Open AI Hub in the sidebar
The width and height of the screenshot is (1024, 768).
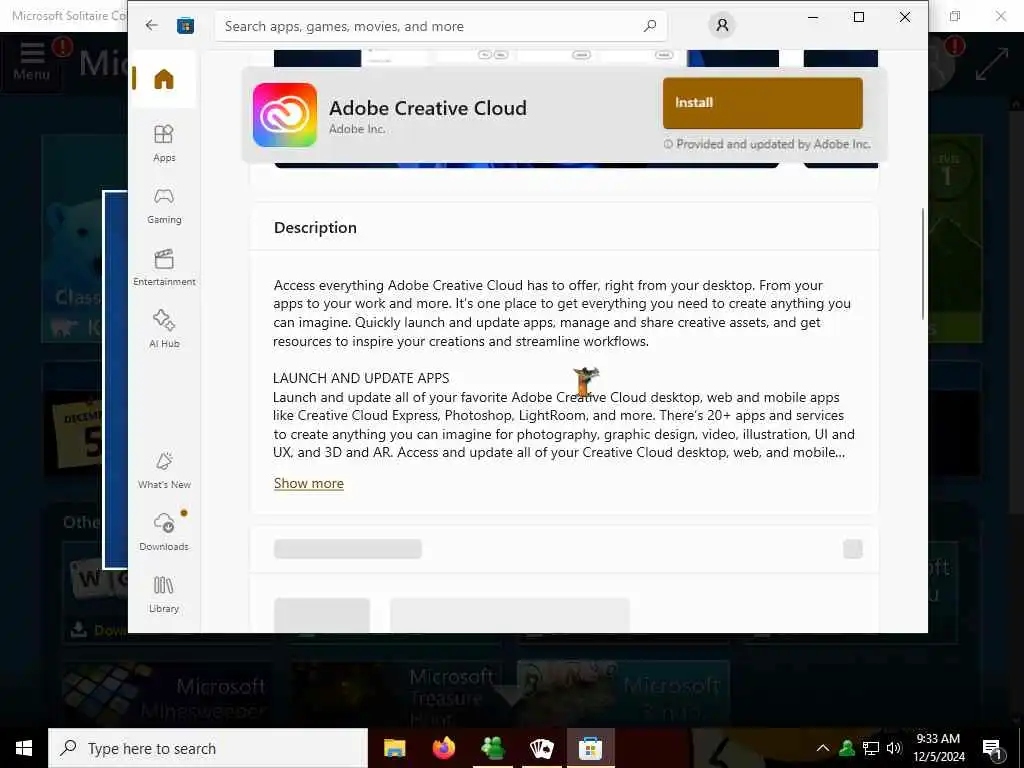164,328
